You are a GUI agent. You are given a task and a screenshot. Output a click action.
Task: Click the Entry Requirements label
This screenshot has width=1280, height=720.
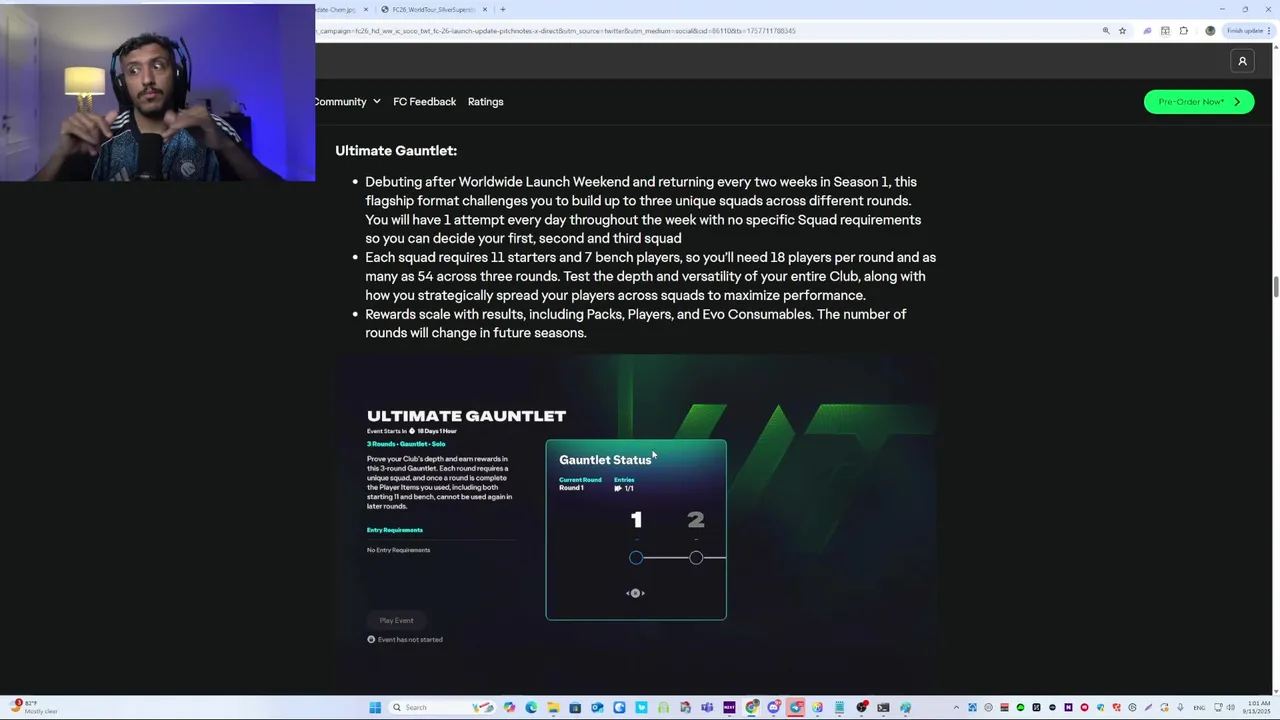coord(395,530)
